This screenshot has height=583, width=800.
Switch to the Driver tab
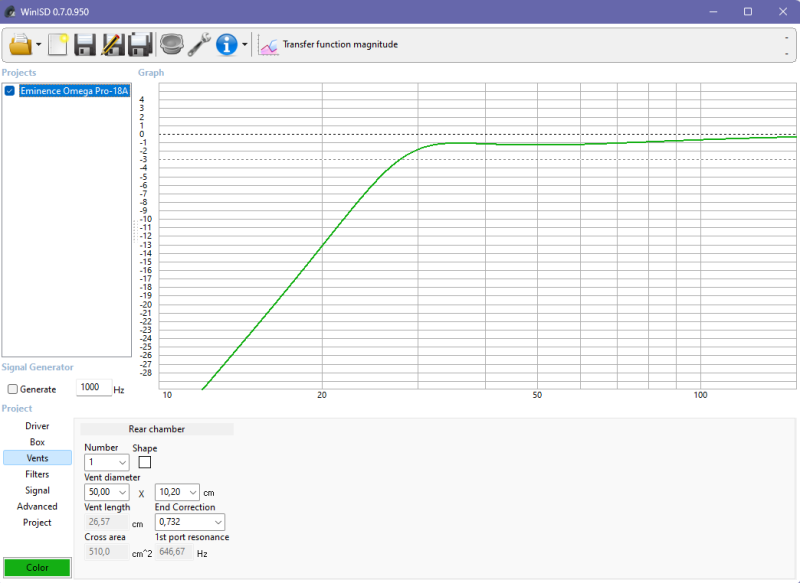[37, 426]
